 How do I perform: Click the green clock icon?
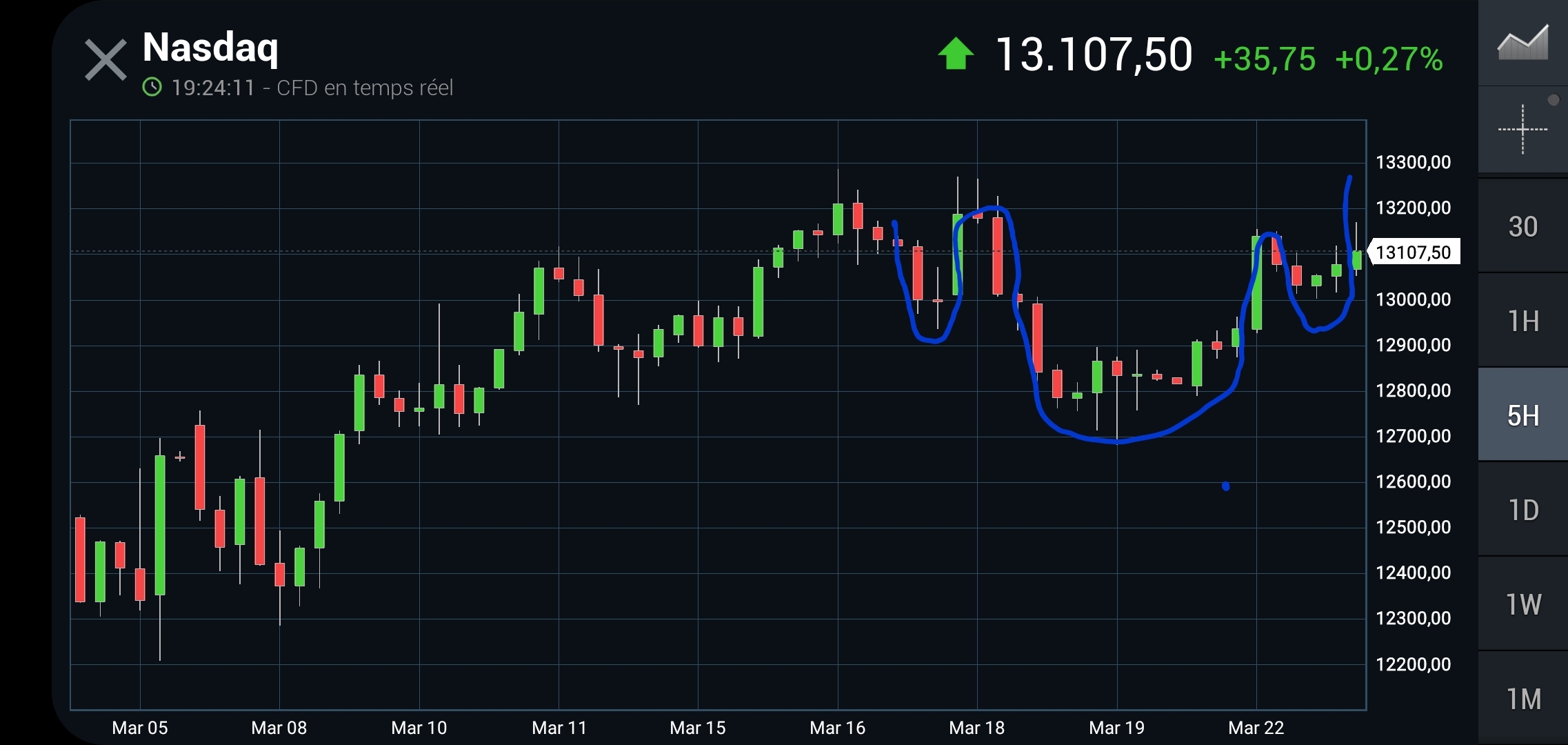152,88
